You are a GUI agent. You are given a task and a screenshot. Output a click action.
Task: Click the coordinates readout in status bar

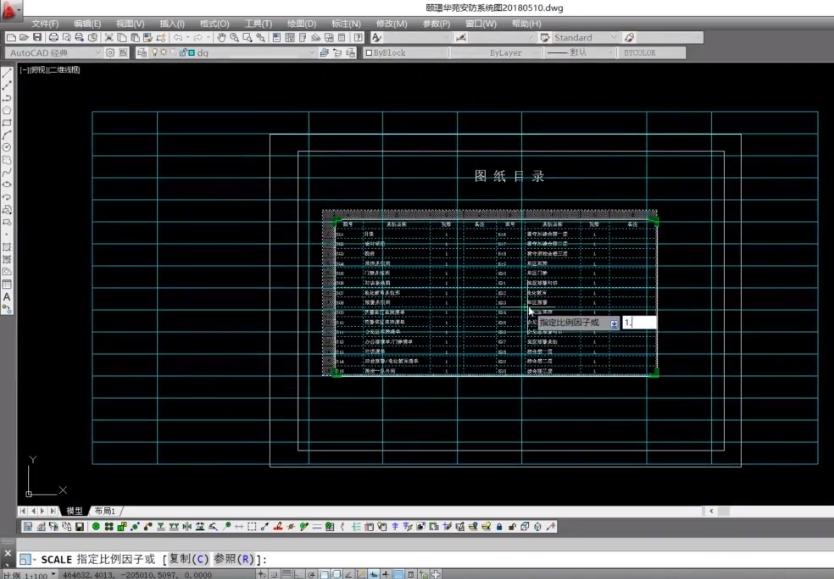[x=136, y=575]
